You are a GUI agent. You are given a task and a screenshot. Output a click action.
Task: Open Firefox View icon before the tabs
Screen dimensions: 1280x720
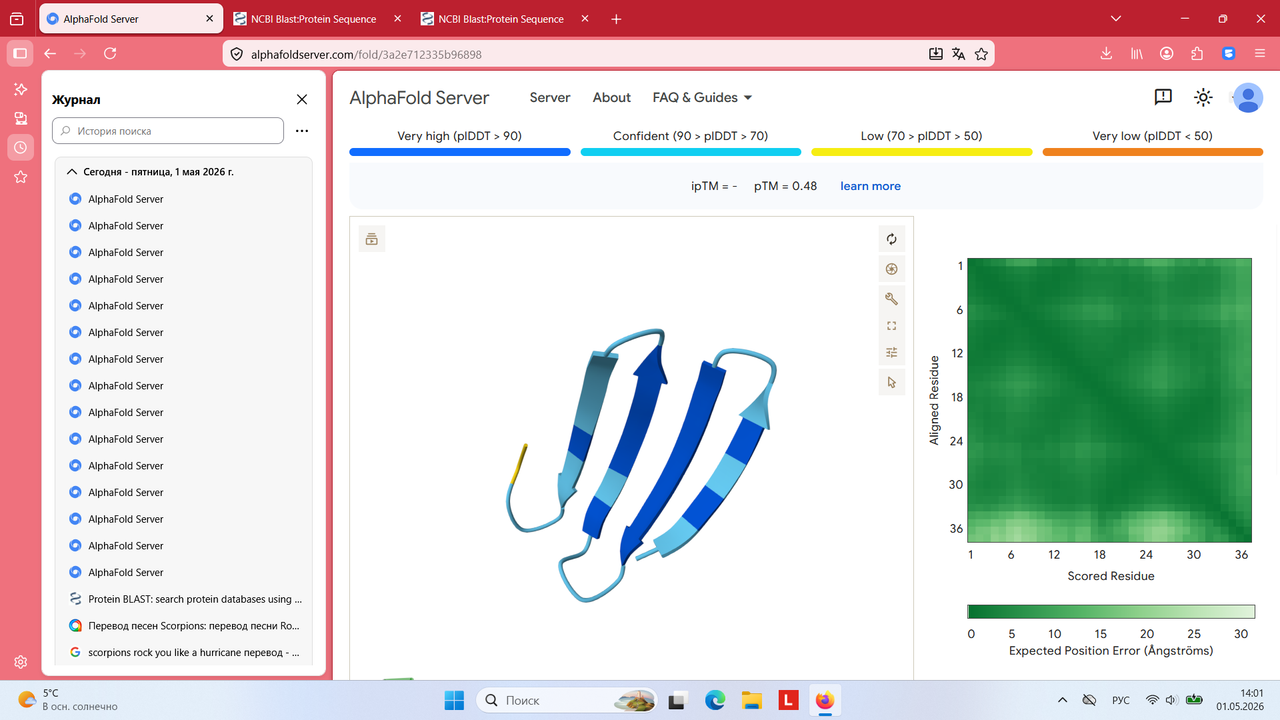pyautogui.click(x=16, y=19)
